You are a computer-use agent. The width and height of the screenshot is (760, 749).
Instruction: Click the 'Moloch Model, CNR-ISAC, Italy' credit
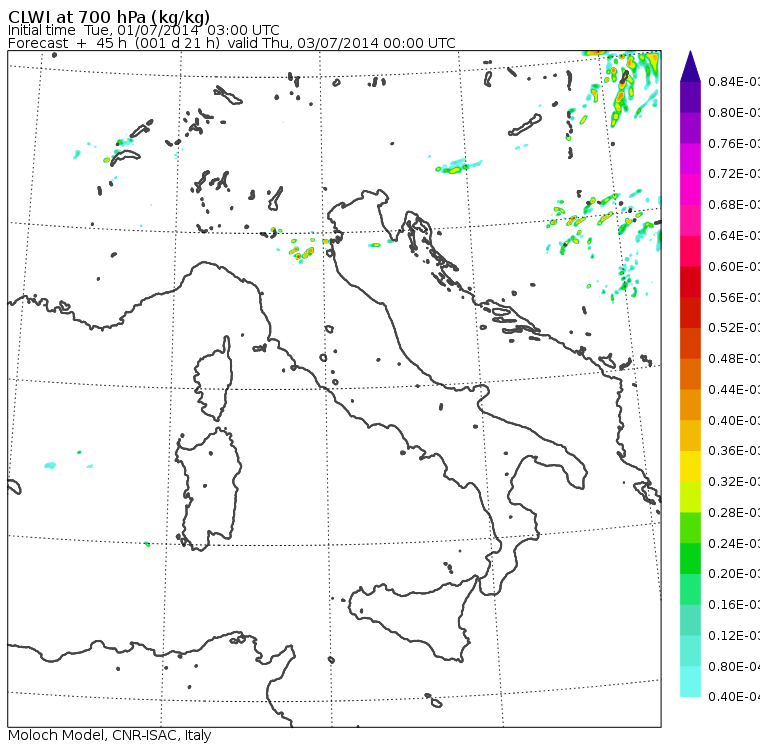pos(110,735)
